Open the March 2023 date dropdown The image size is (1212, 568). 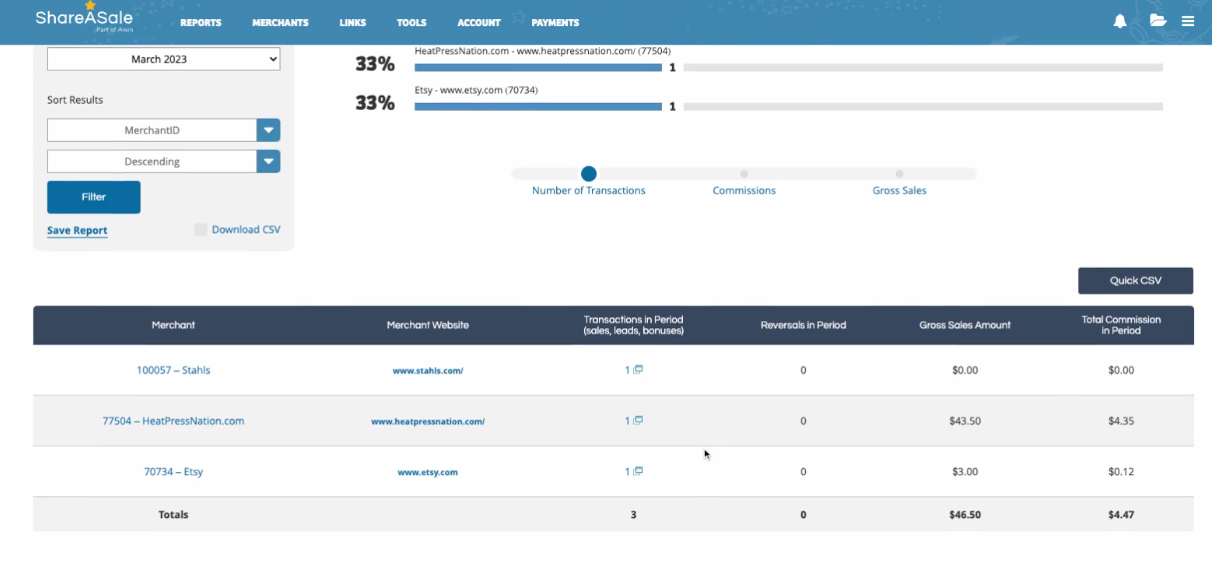164,59
